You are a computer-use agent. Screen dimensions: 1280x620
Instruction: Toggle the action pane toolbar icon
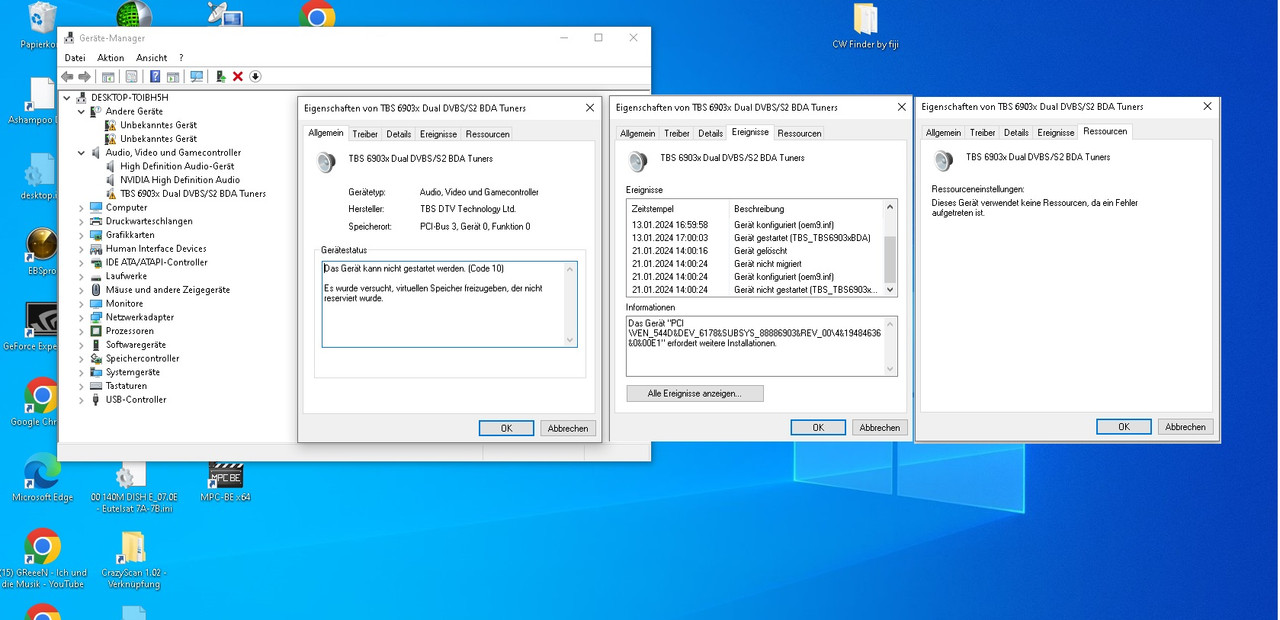point(172,77)
